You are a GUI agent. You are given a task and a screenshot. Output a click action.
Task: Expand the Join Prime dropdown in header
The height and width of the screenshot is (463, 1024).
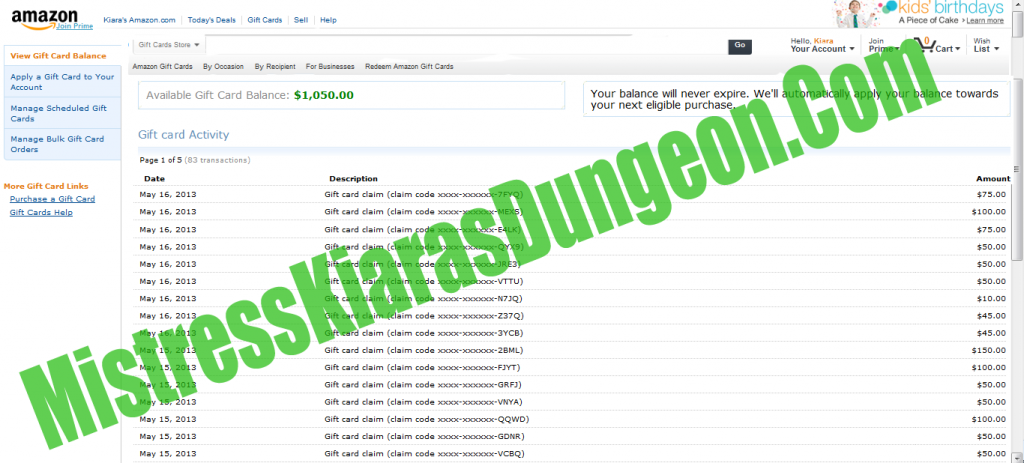point(884,45)
